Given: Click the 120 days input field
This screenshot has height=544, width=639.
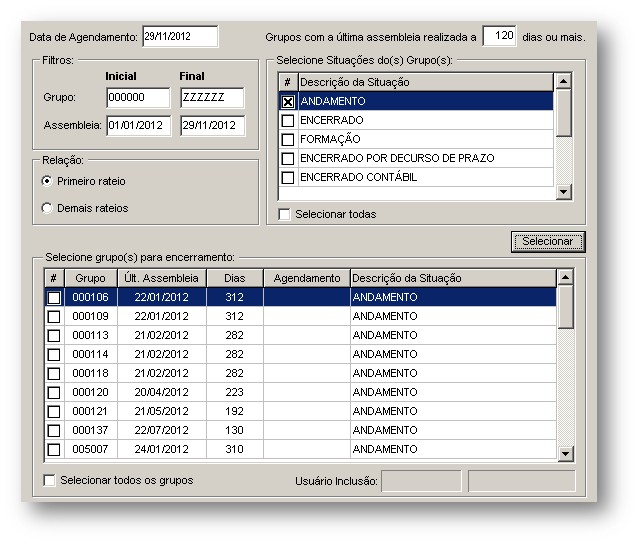Looking at the screenshot, I should (499, 36).
